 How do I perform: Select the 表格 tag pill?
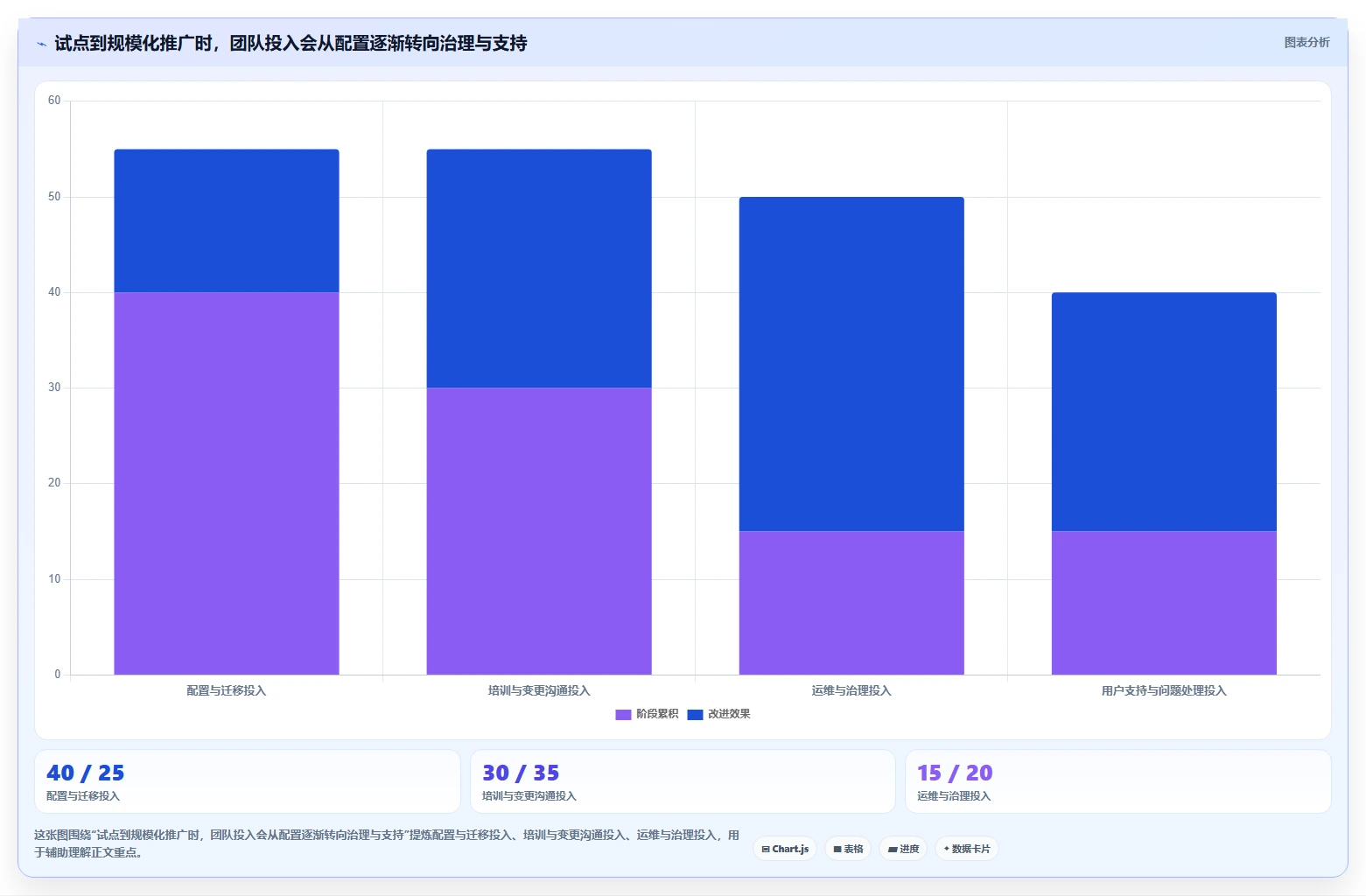848,849
